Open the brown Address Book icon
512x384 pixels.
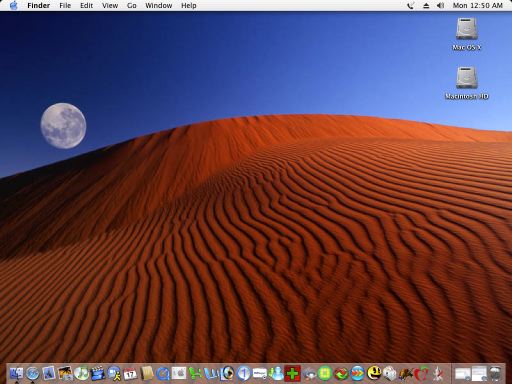click(147, 373)
